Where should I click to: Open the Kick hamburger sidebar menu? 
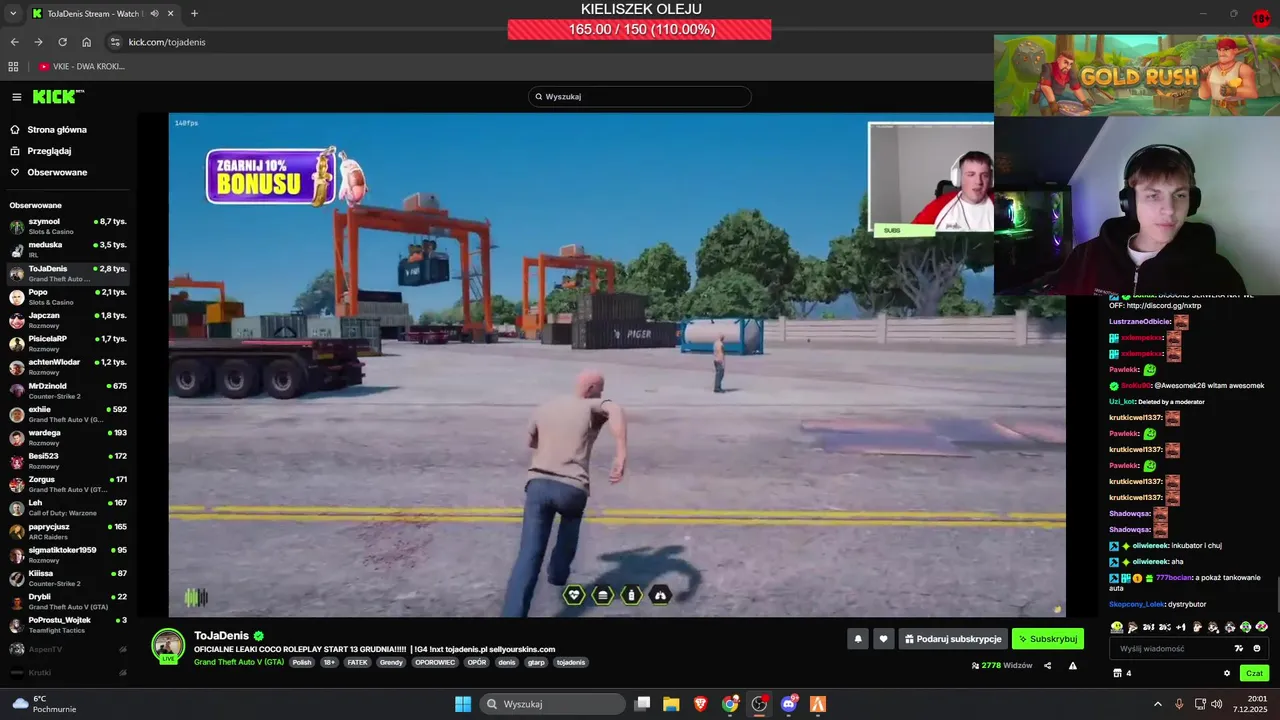click(17, 97)
